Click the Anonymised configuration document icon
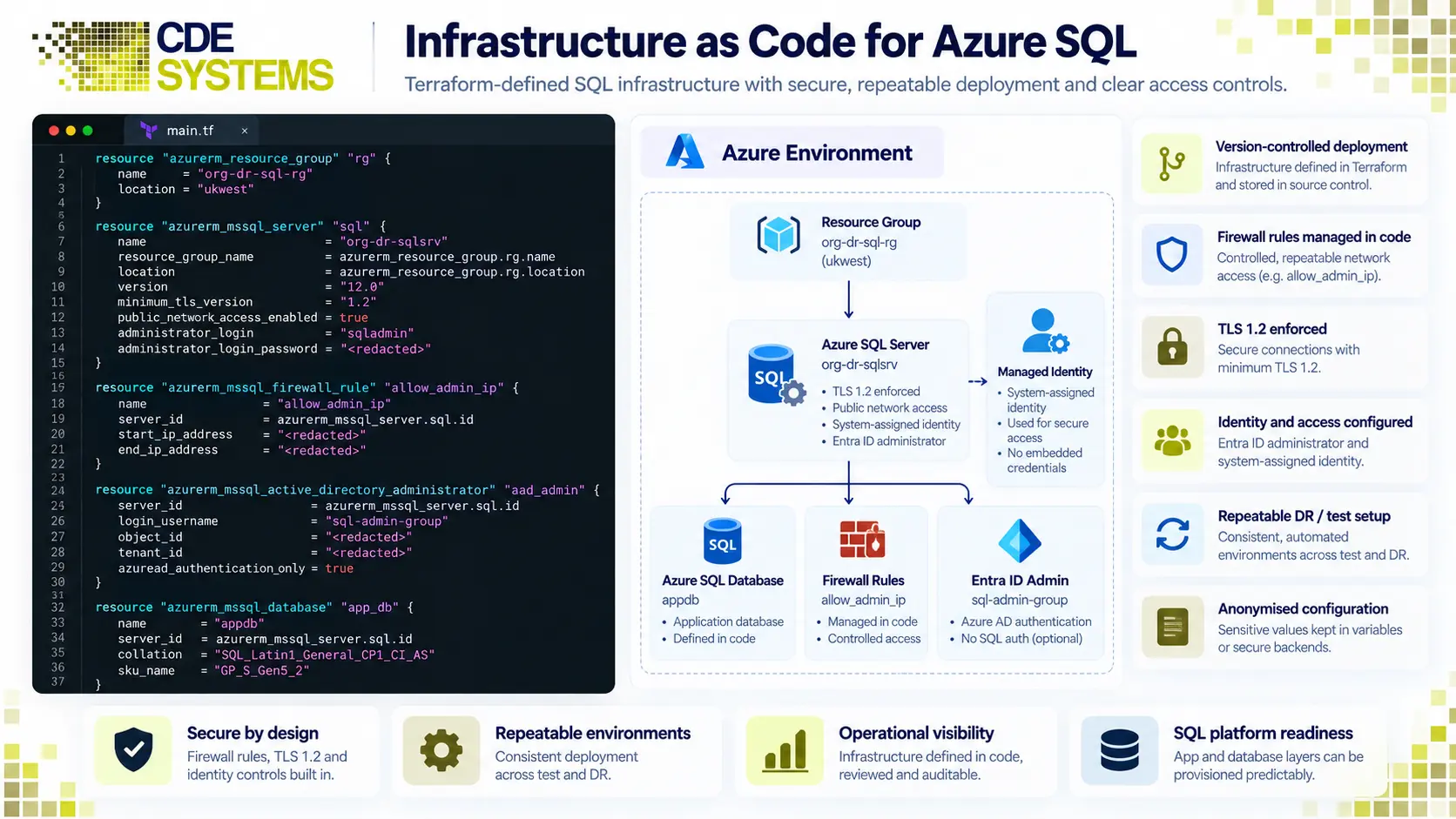This screenshot has height=819, width=1456. click(1172, 627)
